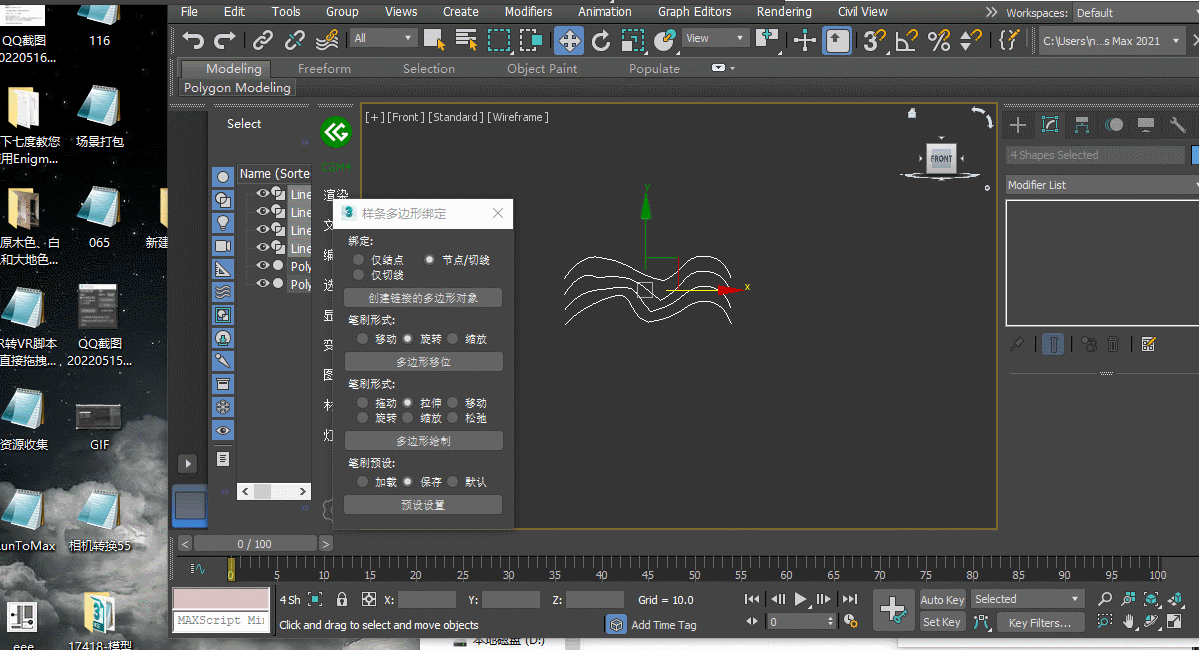Hide the first Line object via eye icon
This screenshot has height=650, width=1199.
[263, 194]
